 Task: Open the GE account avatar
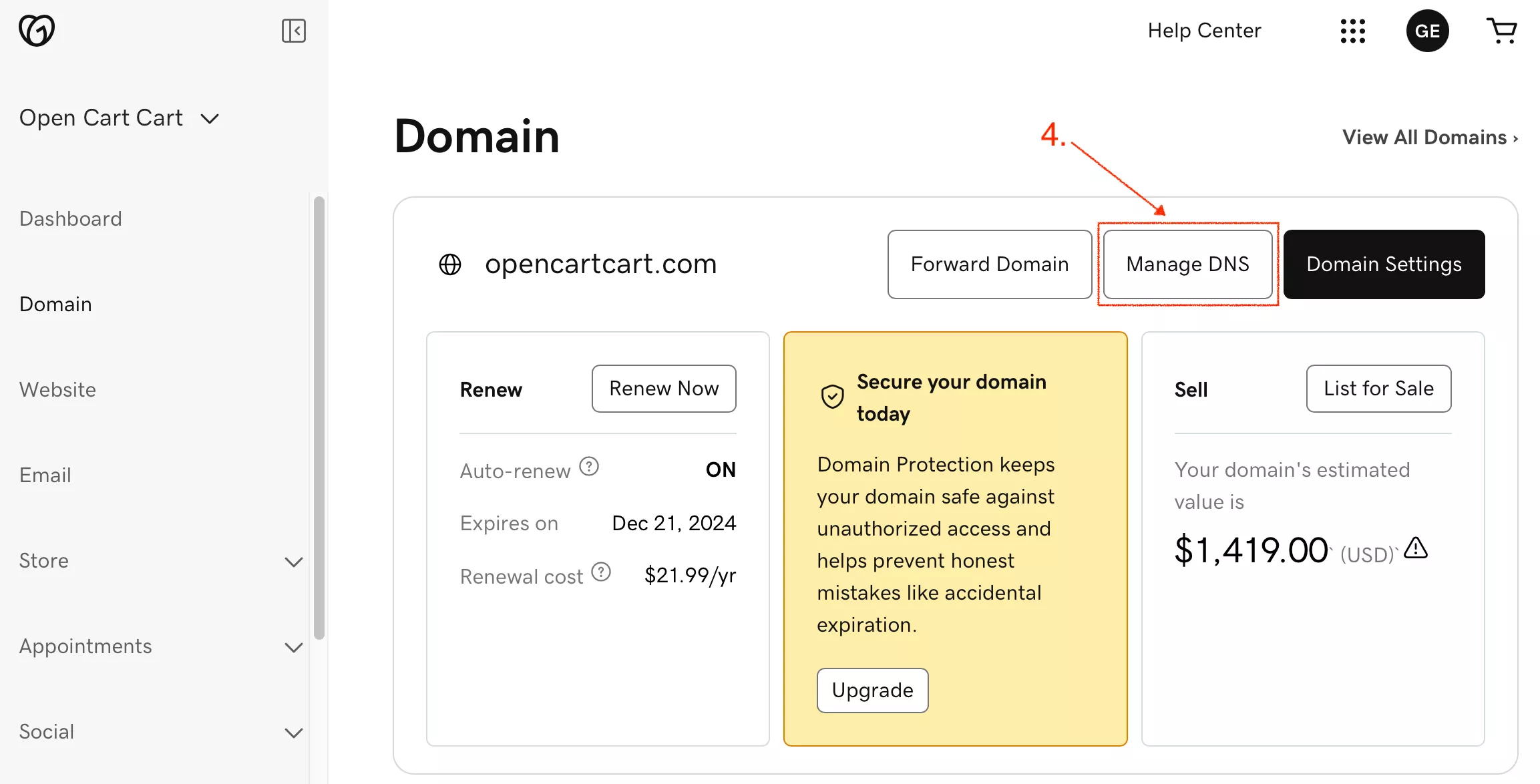coord(1427,31)
